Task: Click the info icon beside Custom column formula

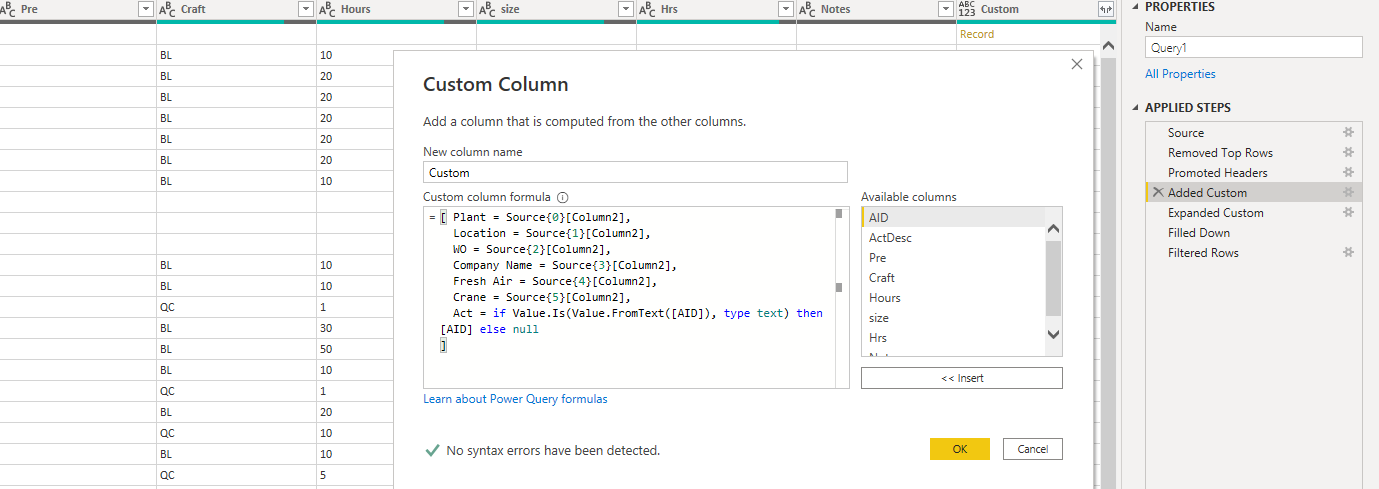Action: (x=562, y=198)
